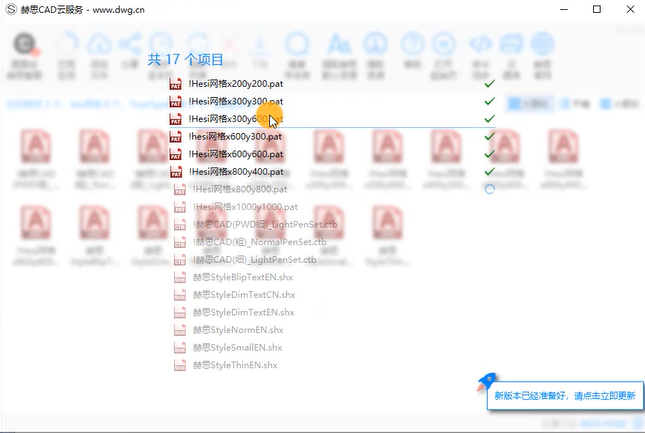Click the loading spinner for !Hesi网格x800y800.pat
This screenshot has width=645, height=433.
(489, 189)
